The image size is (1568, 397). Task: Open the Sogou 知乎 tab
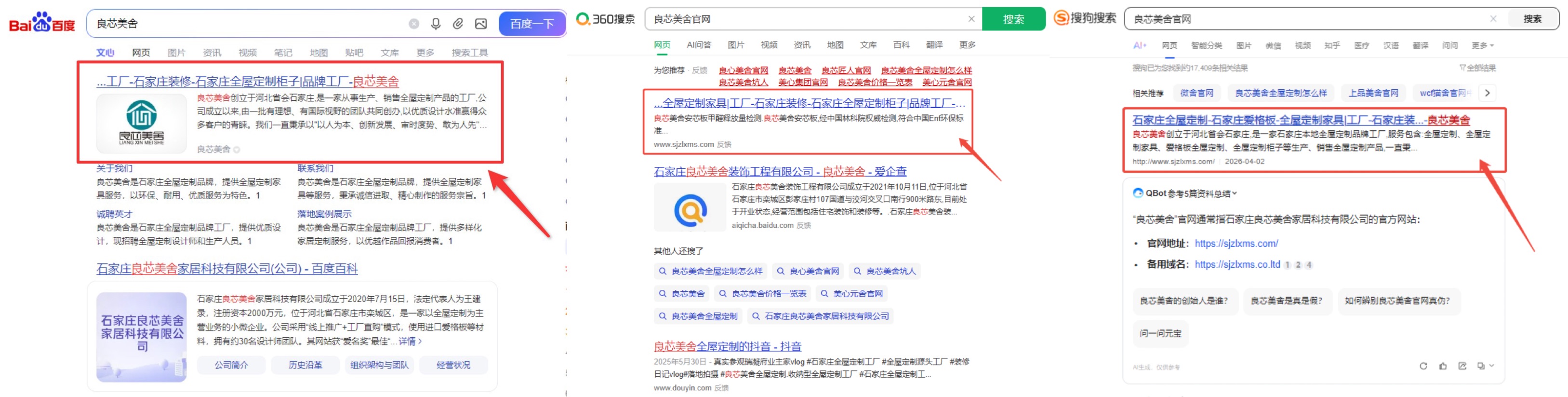[1332, 46]
